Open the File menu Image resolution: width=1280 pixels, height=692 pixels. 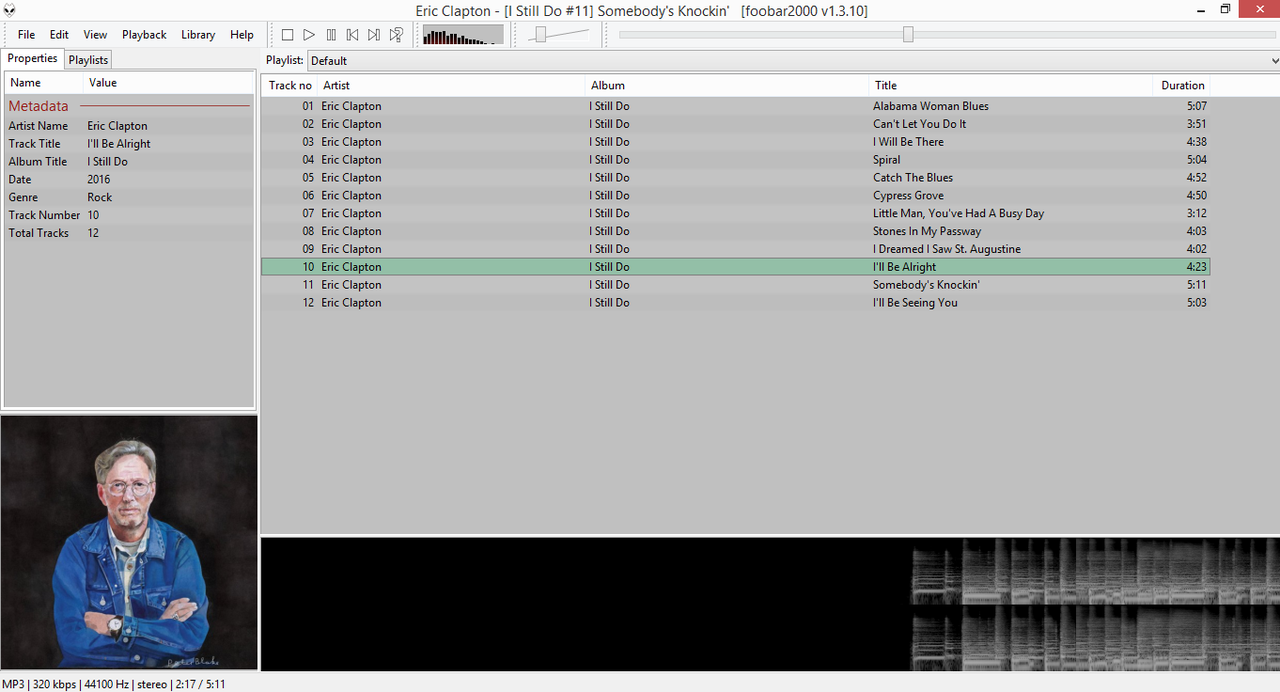[x=26, y=34]
